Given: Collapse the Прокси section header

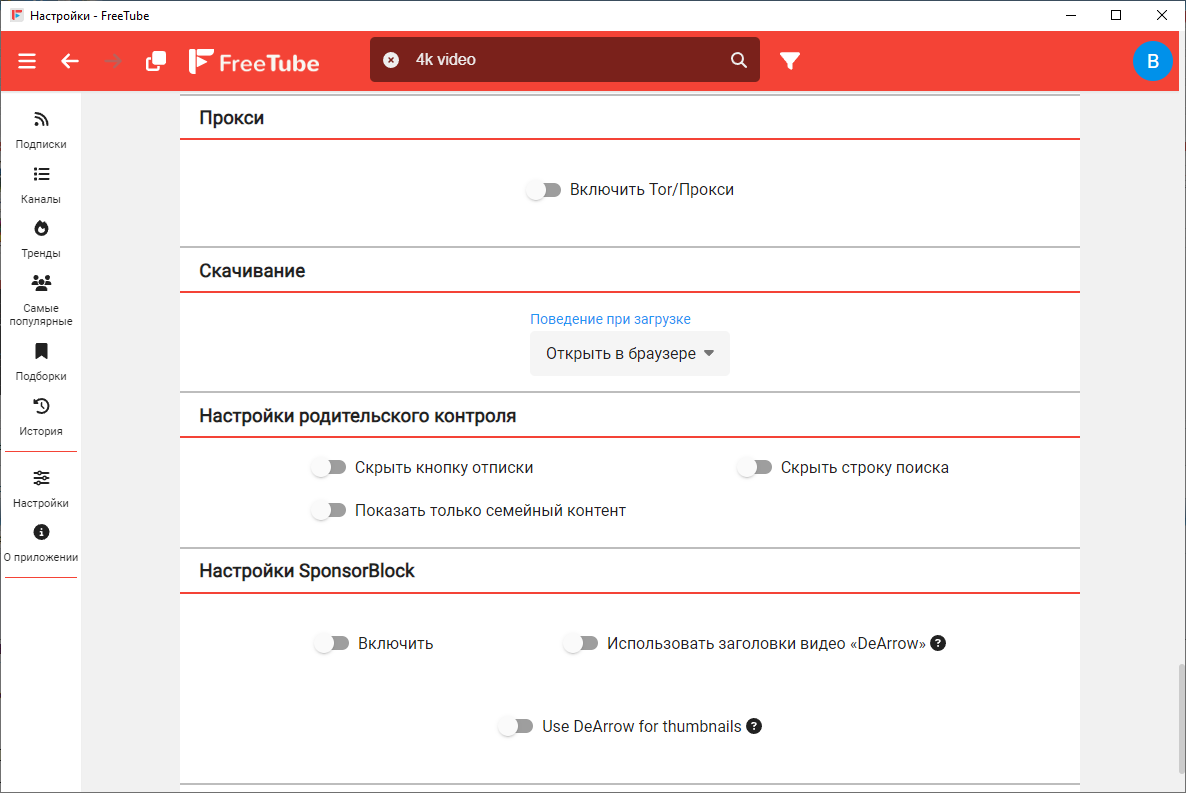Looking at the screenshot, I should coord(231,118).
